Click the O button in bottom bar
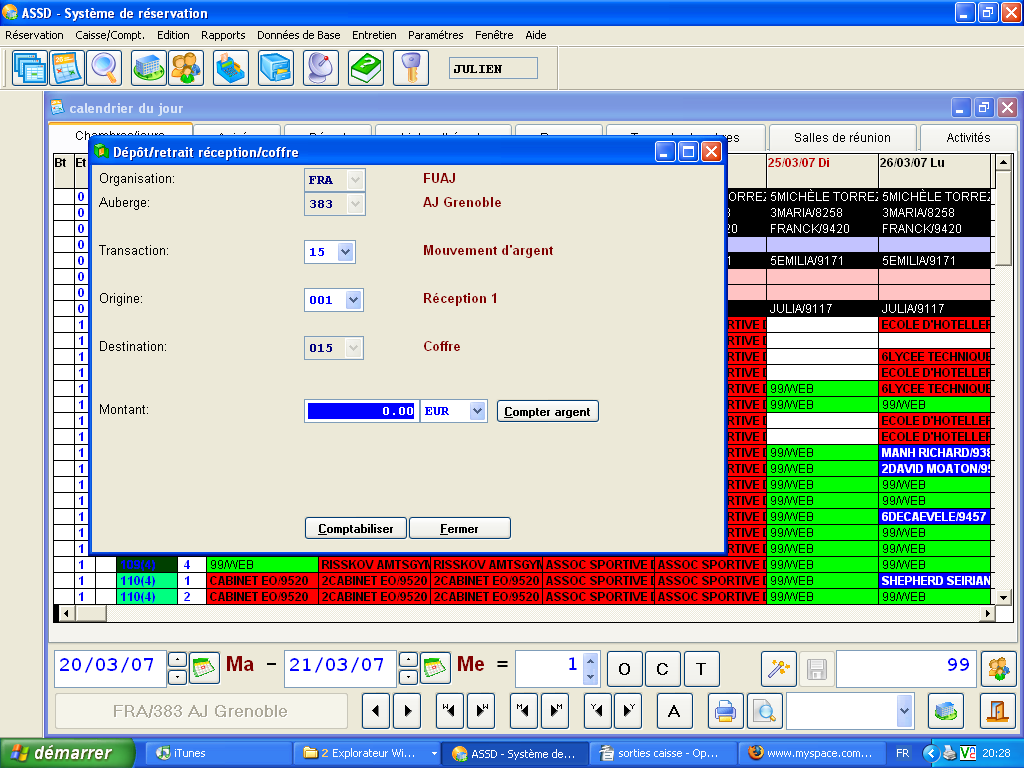Image resolution: width=1024 pixels, height=768 pixels. tap(624, 669)
